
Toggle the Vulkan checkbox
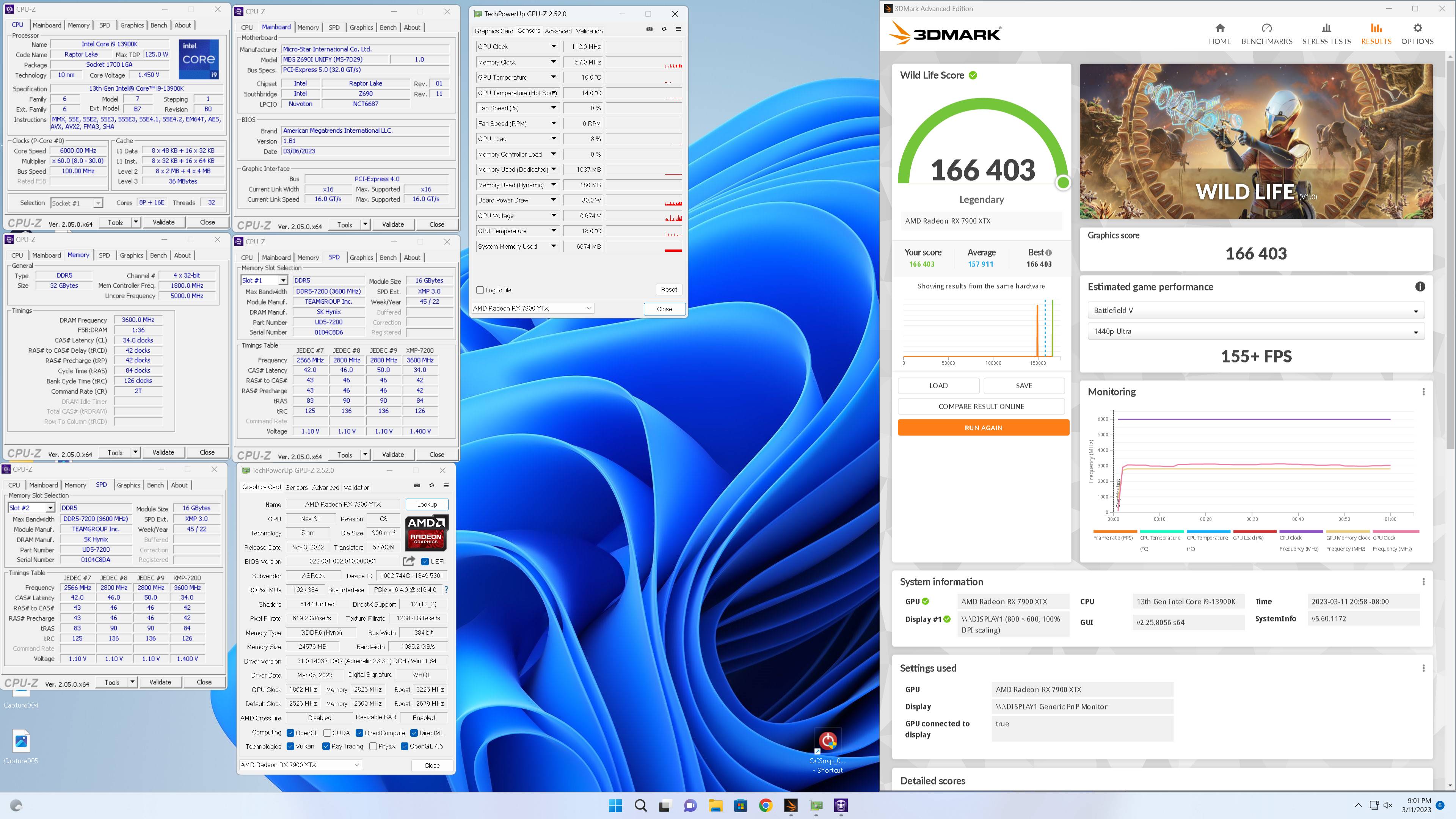click(x=290, y=746)
